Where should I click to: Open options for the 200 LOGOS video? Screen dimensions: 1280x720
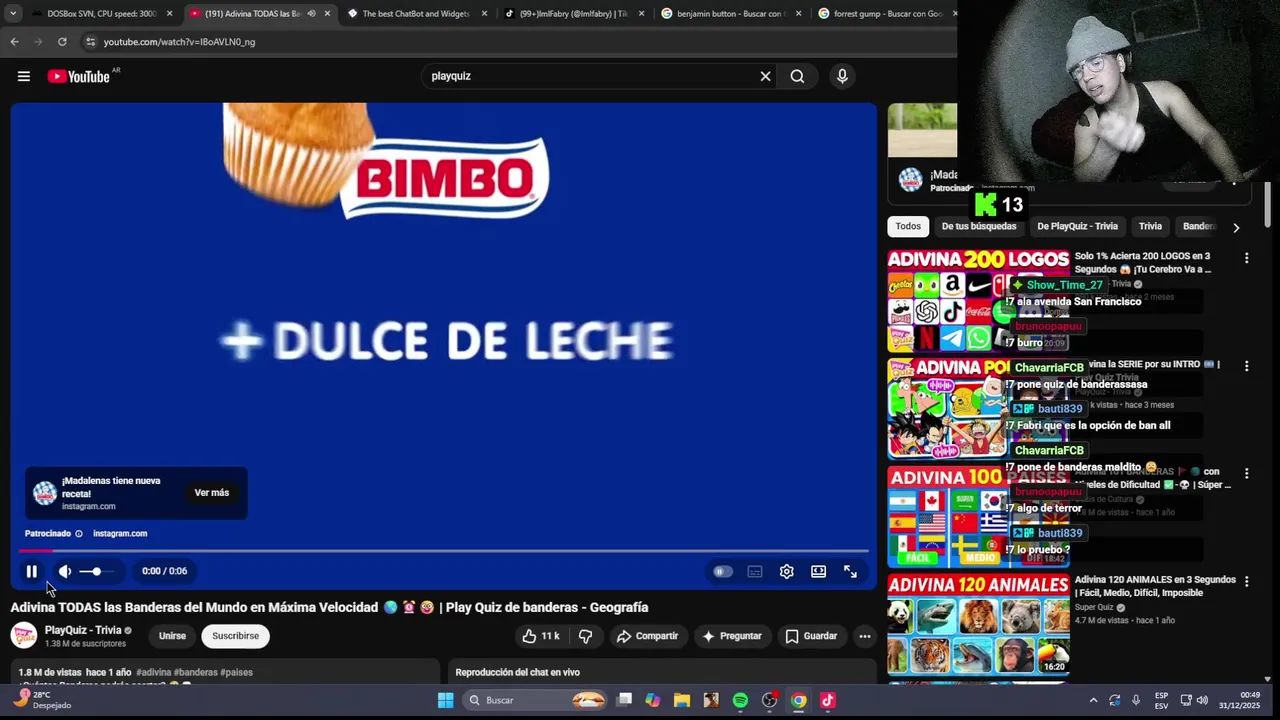1246,258
